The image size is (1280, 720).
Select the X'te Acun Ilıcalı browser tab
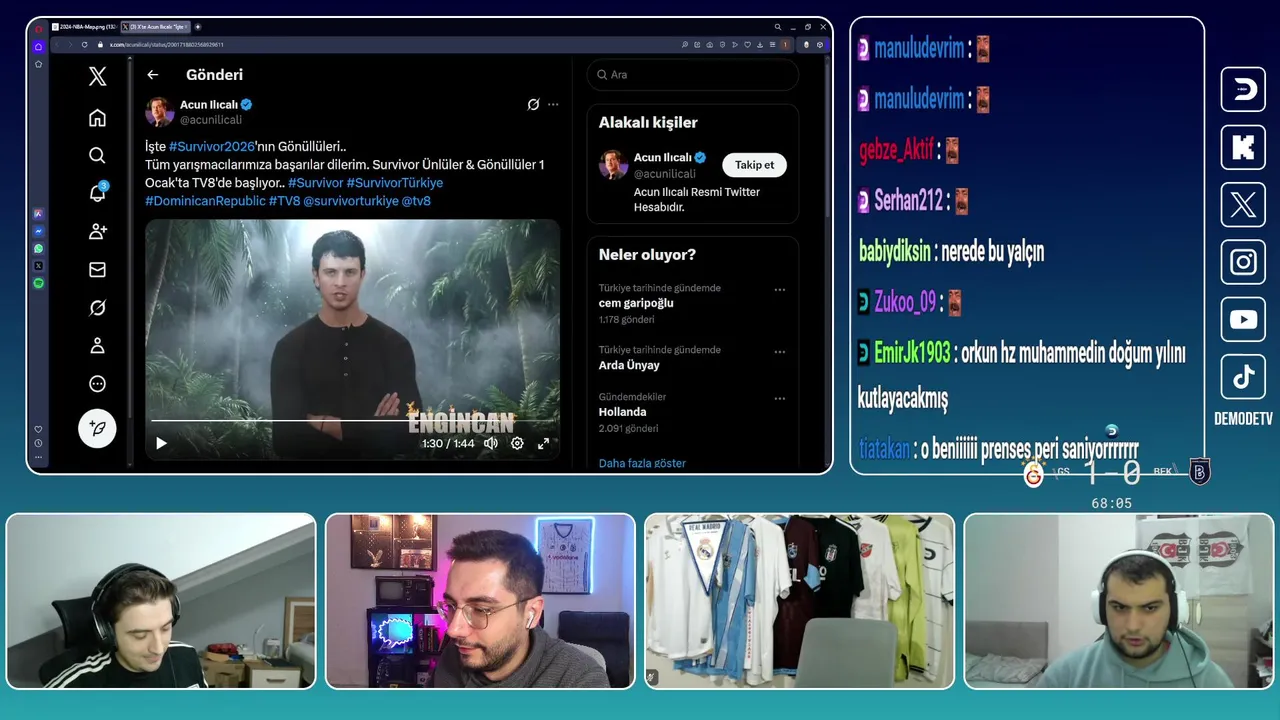[x=154, y=27]
